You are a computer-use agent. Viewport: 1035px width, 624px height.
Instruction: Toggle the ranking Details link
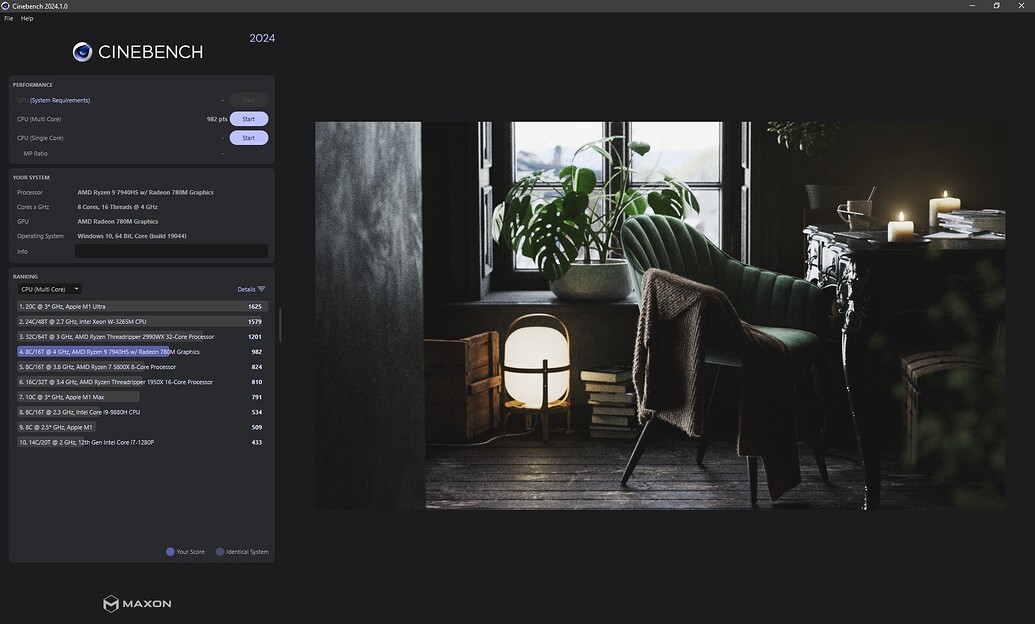[246, 289]
